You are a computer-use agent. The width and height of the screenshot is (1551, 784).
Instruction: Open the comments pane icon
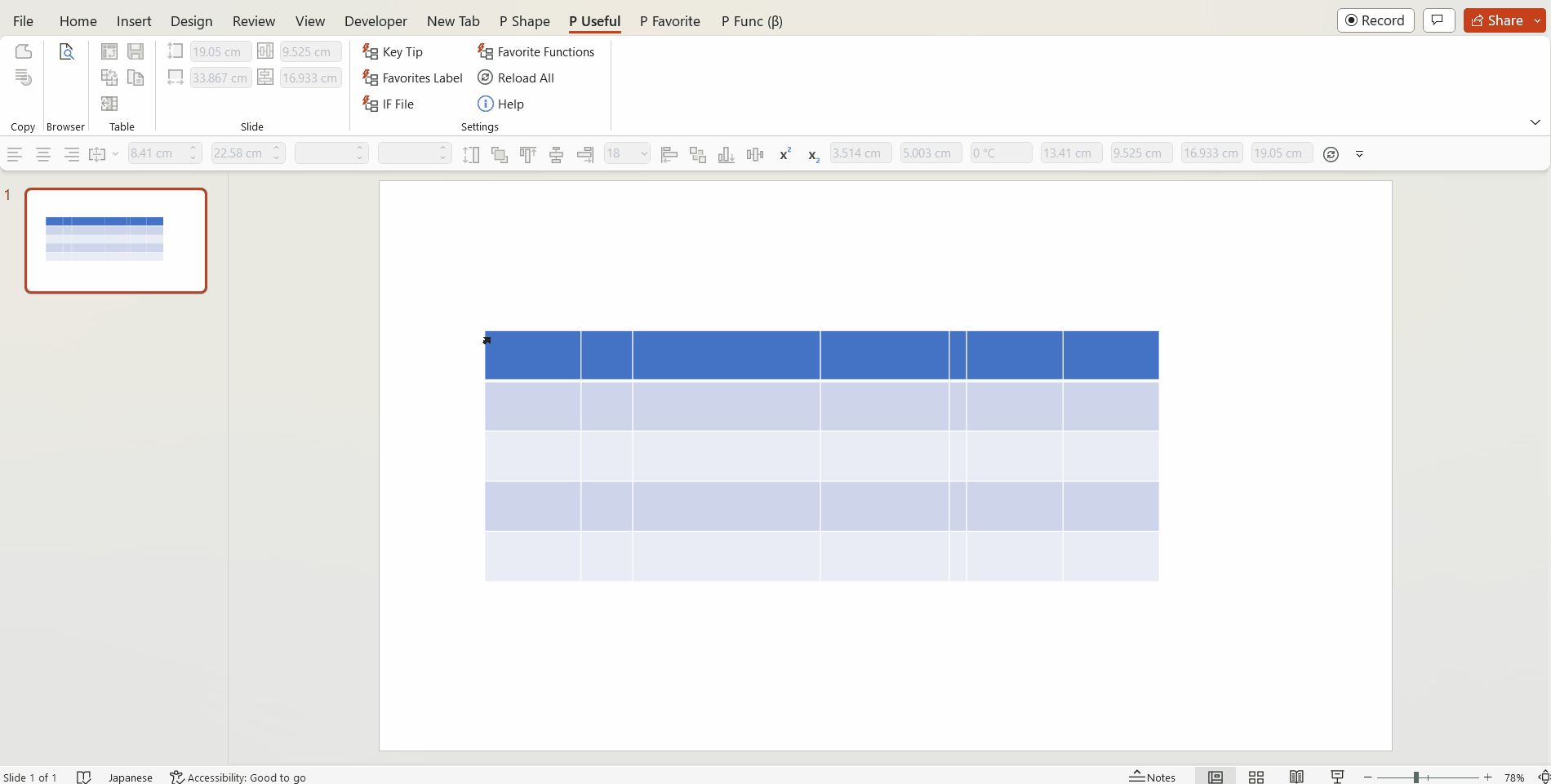1438,20
